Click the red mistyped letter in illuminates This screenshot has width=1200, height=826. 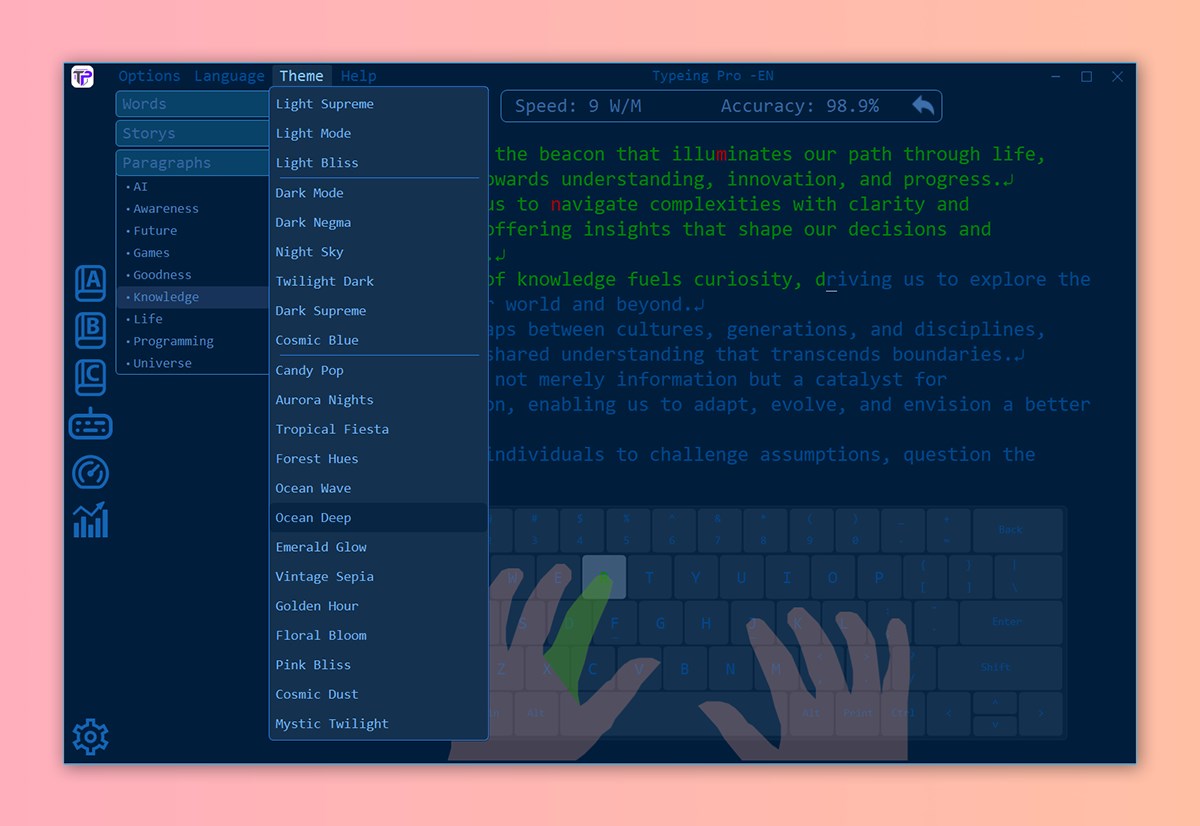point(721,154)
